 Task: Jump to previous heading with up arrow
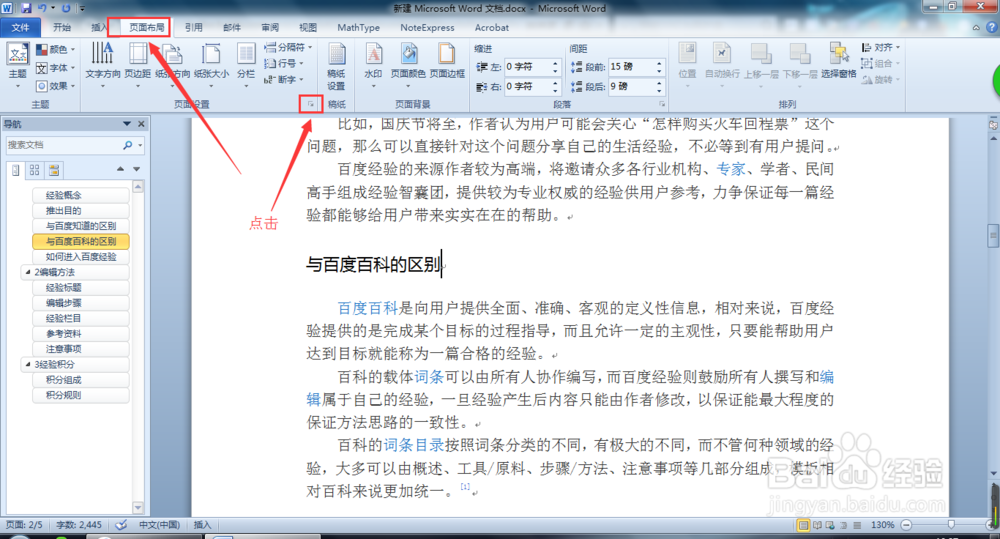tap(120, 169)
